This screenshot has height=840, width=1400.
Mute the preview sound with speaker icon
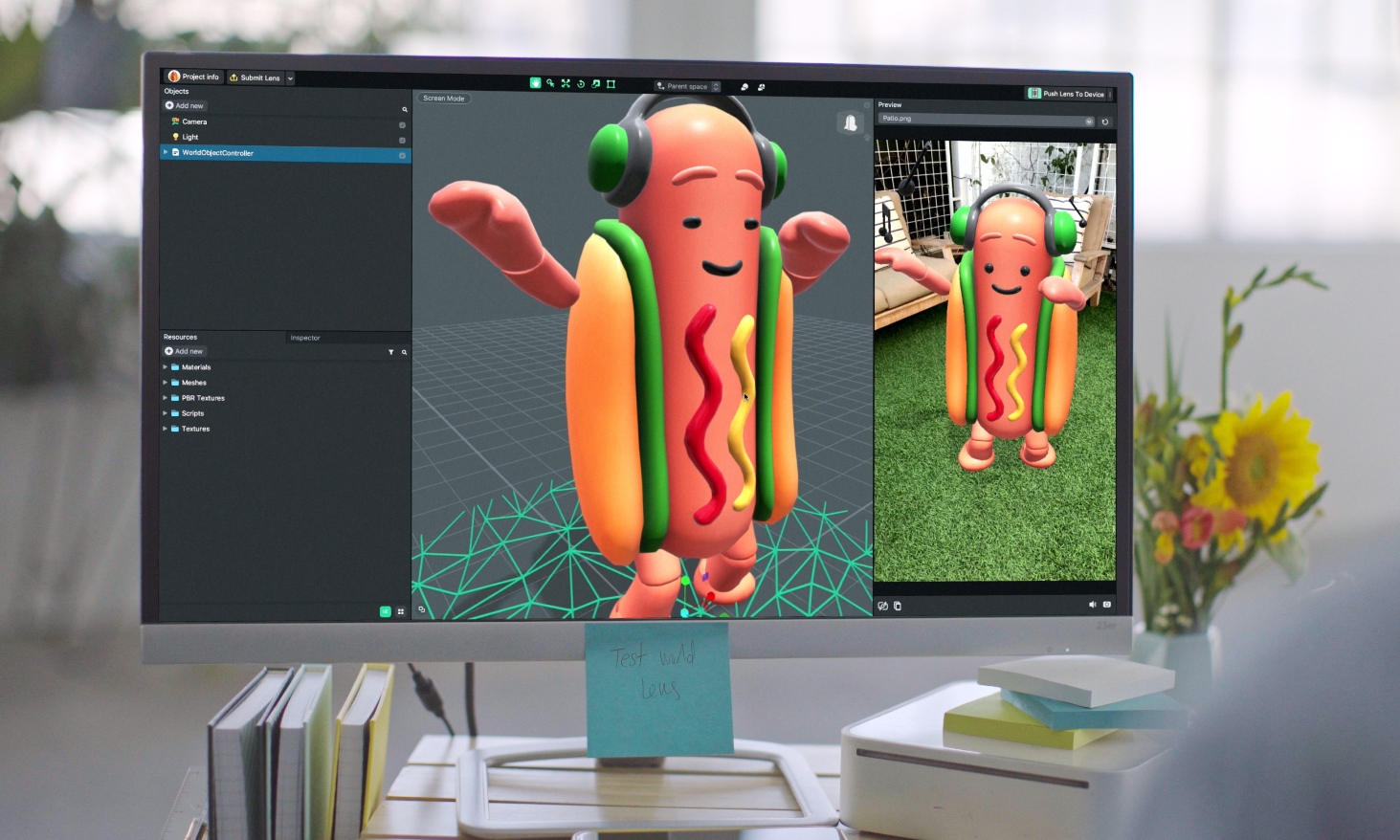click(x=1092, y=605)
